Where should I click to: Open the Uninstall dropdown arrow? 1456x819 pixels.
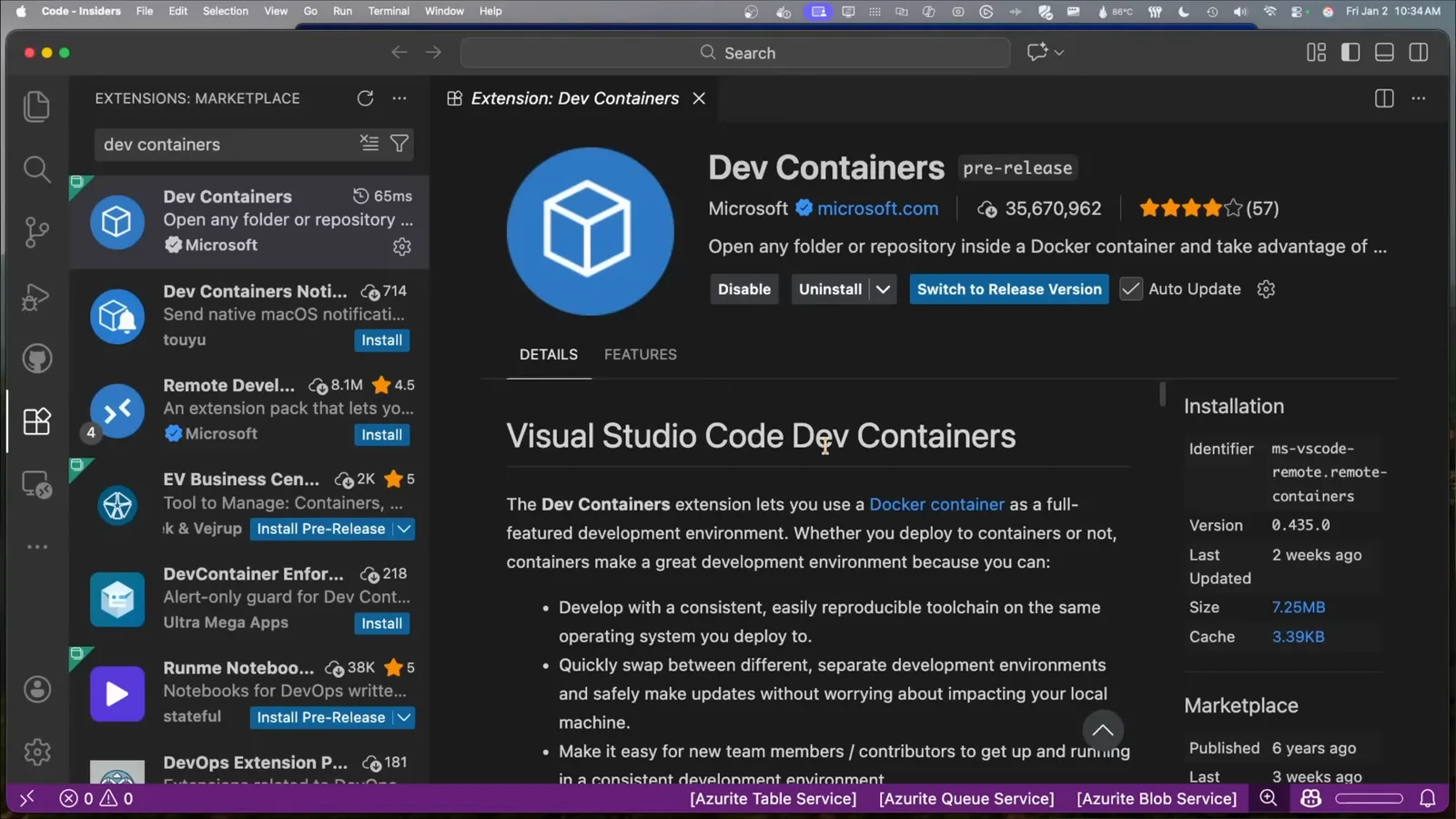coord(883,289)
